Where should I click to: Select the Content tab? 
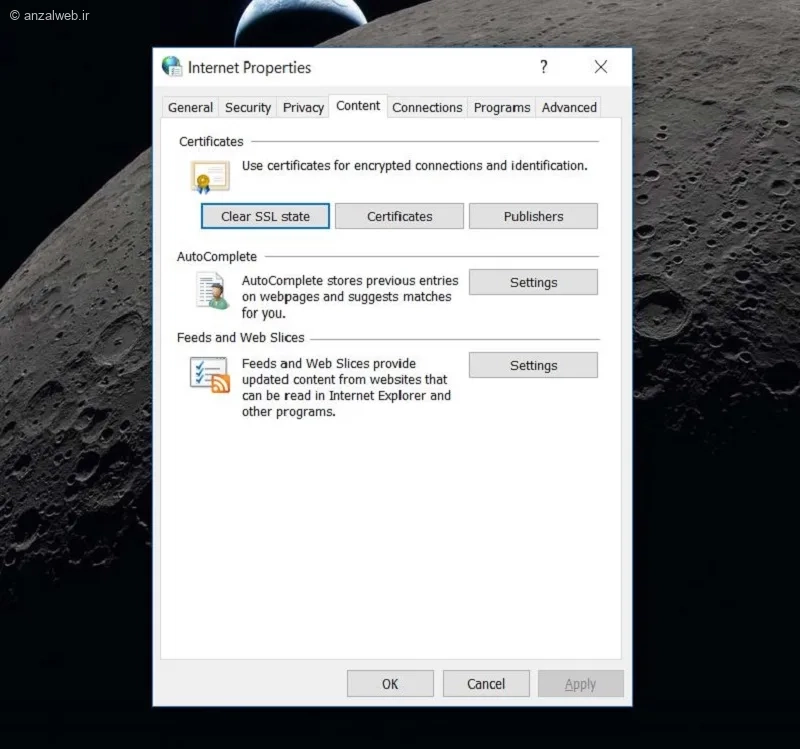[x=358, y=106]
